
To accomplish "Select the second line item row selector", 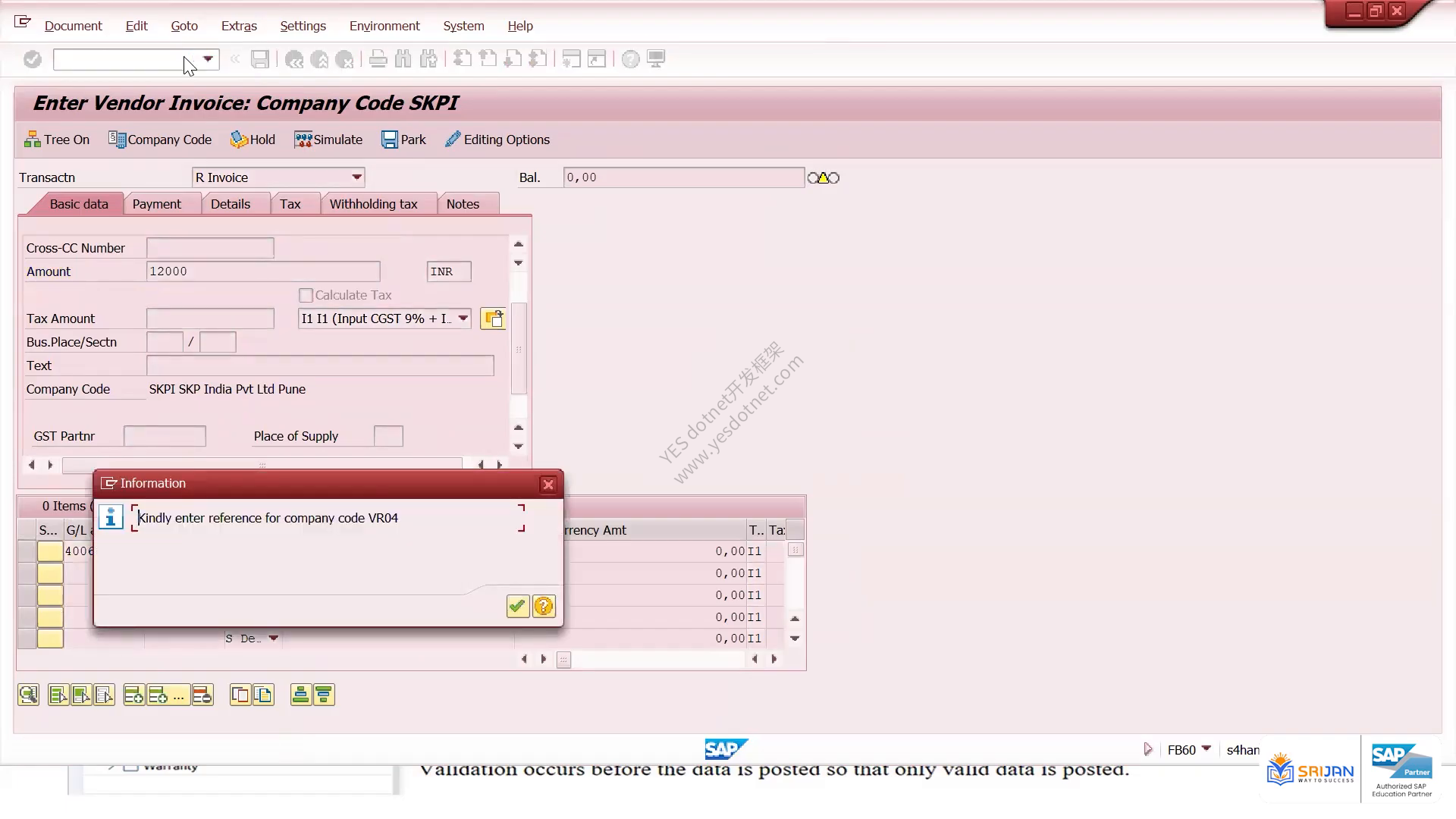I will (x=27, y=573).
